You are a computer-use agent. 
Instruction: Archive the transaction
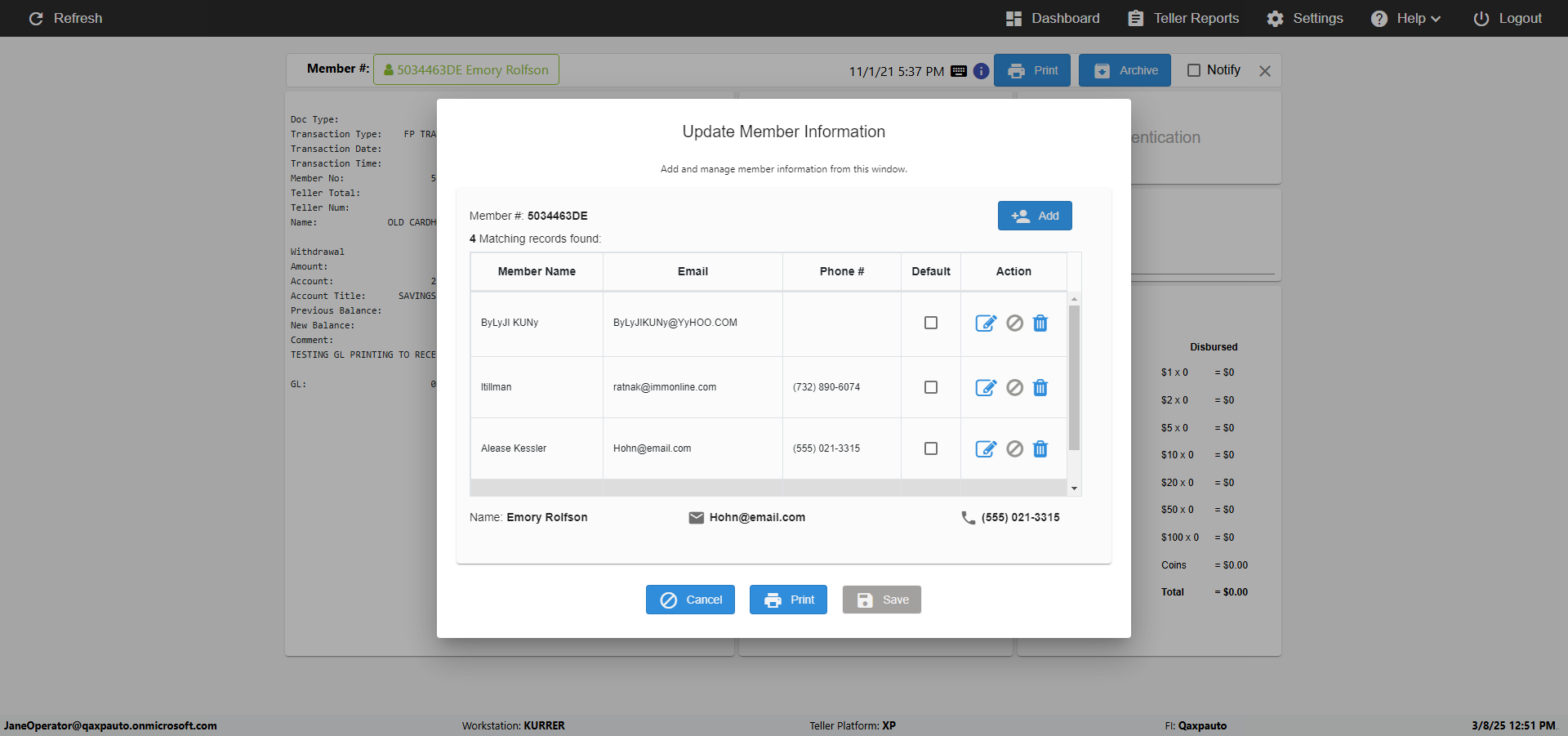pyautogui.click(x=1125, y=70)
